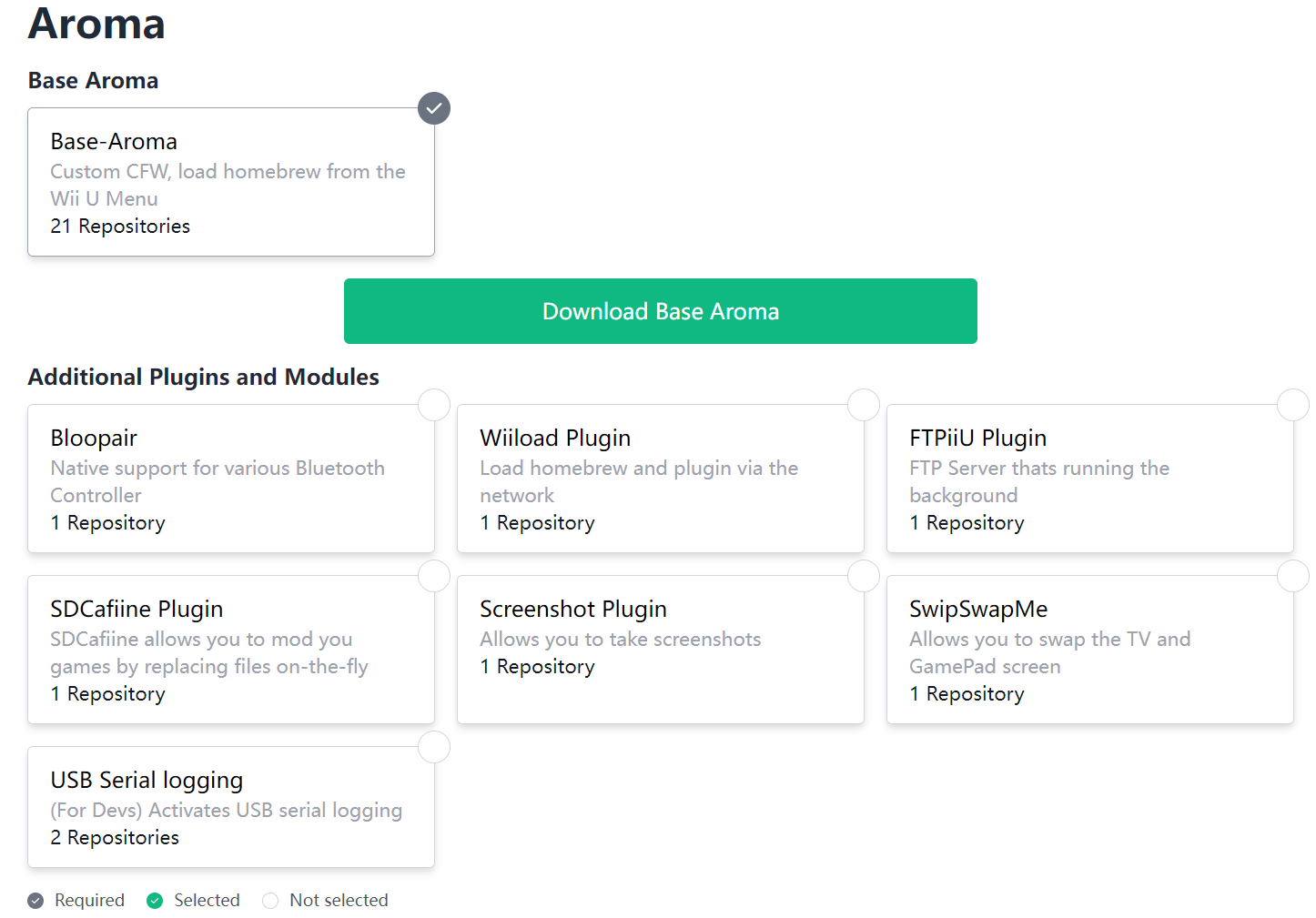Enable the Wiiload Plugin checkbox circle

point(864,405)
